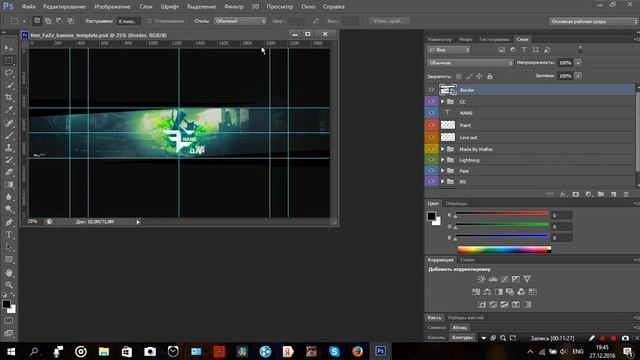
Task: Click the feather (Растушевка) input field
Action: [x=129, y=21]
